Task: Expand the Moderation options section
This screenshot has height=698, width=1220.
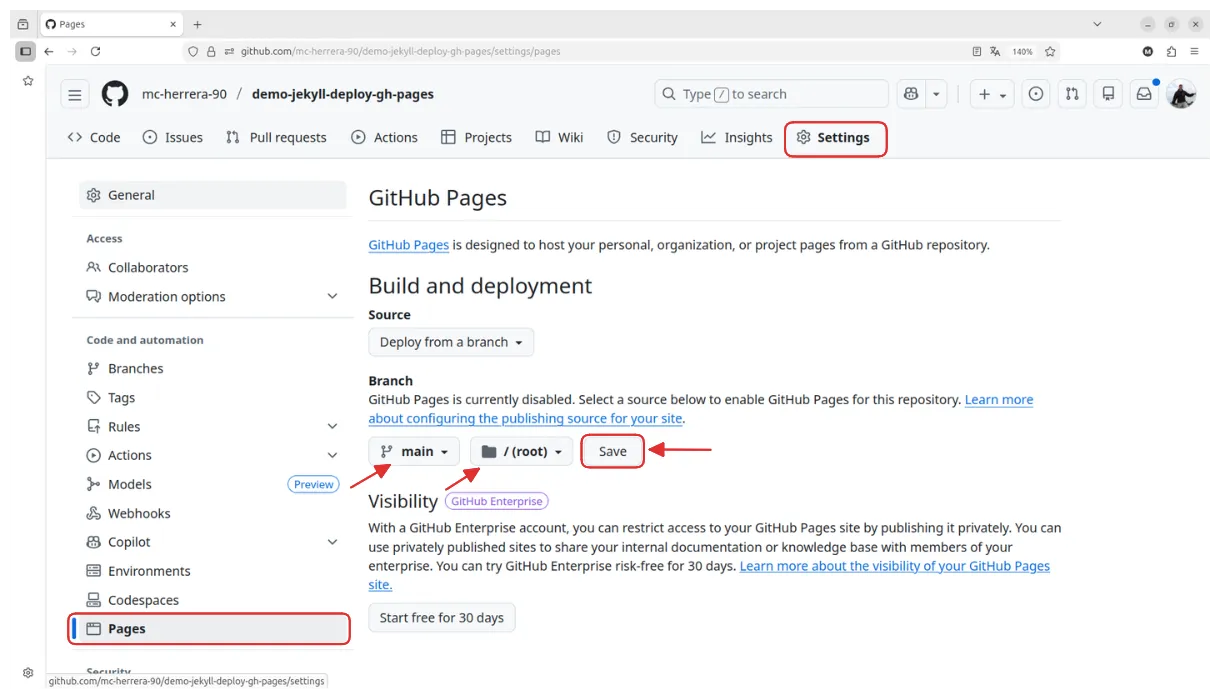Action: (331, 296)
